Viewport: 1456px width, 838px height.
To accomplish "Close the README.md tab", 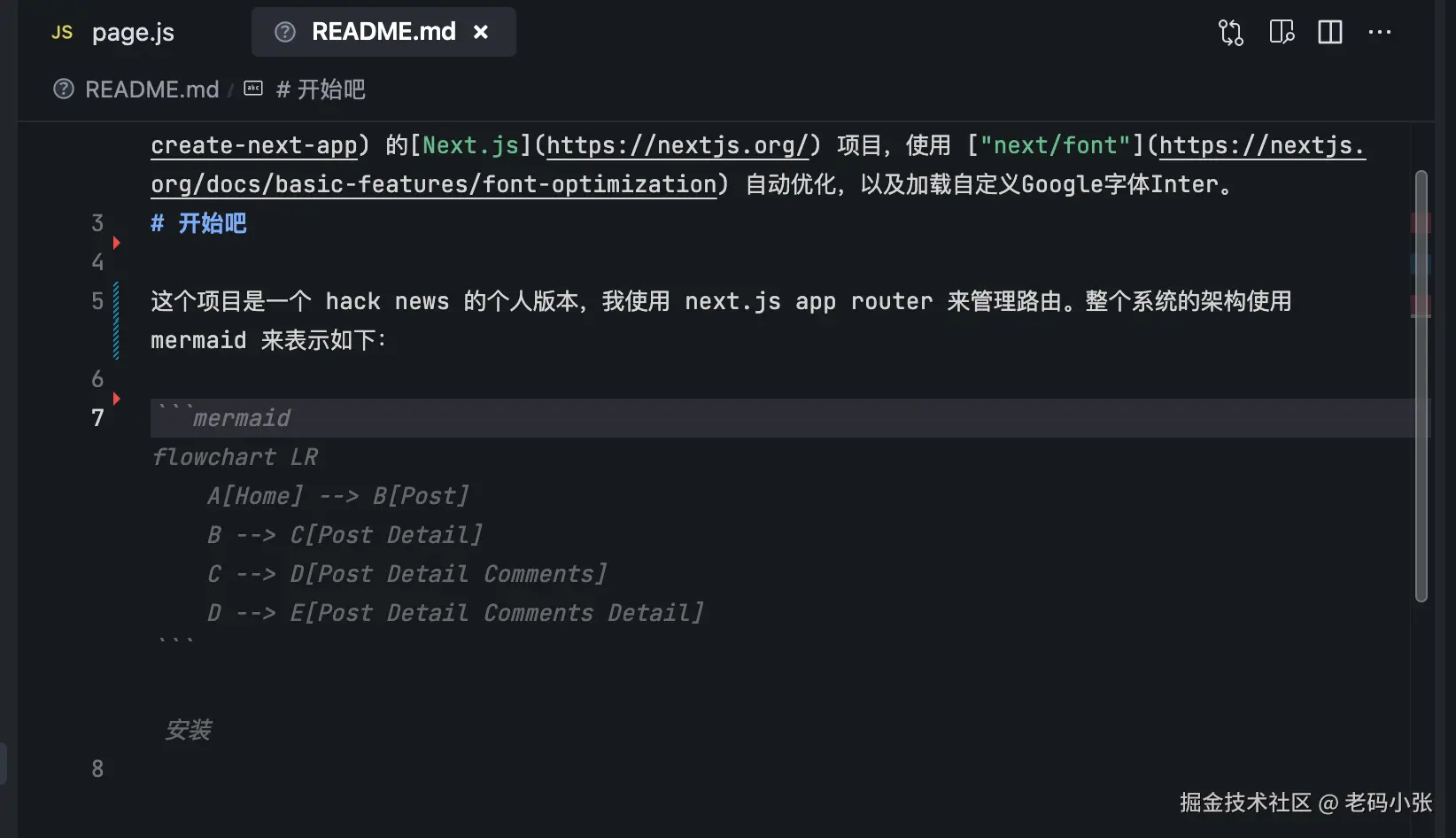I will (481, 33).
